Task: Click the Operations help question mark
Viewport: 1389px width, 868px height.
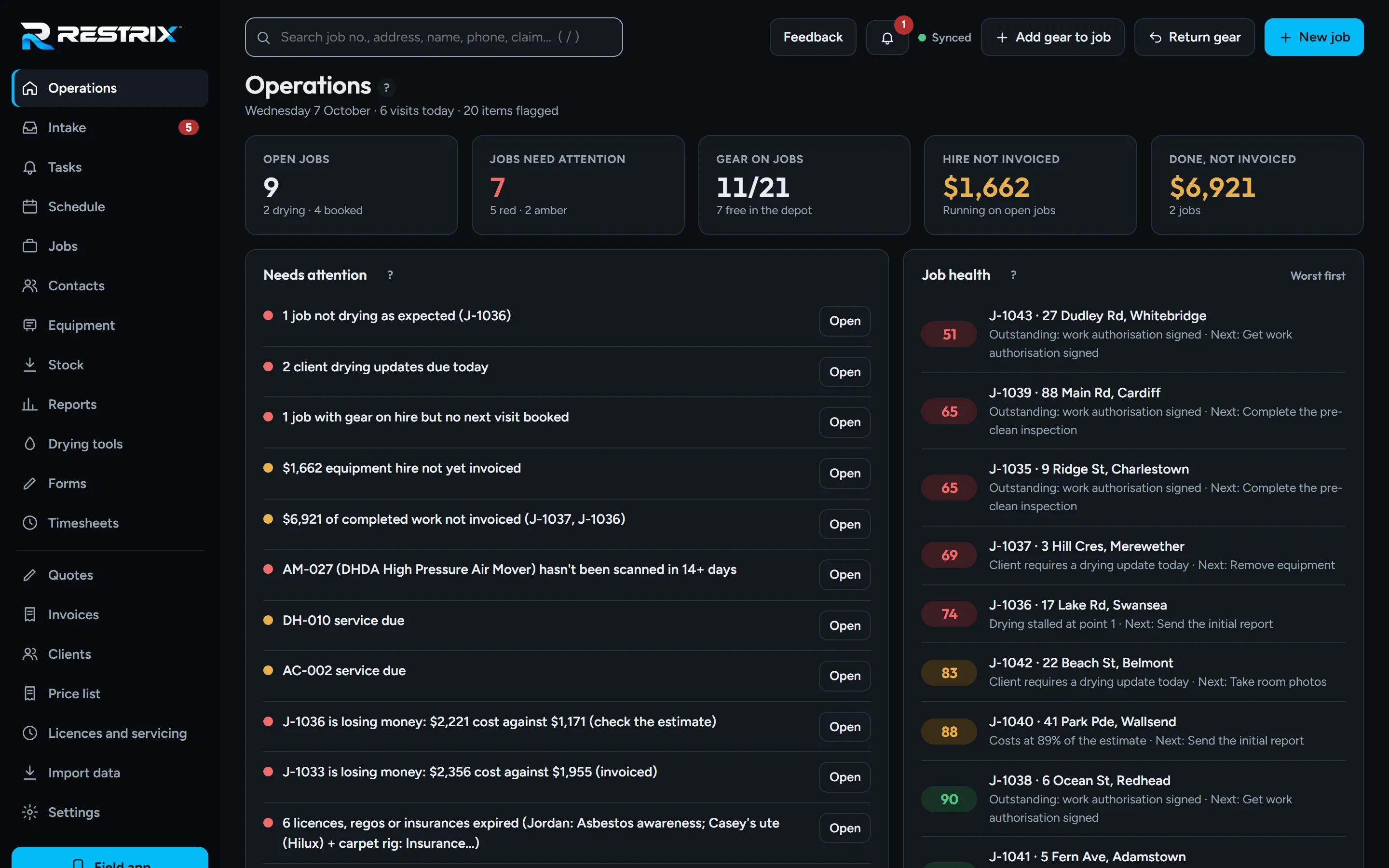Action: [387, 87]
